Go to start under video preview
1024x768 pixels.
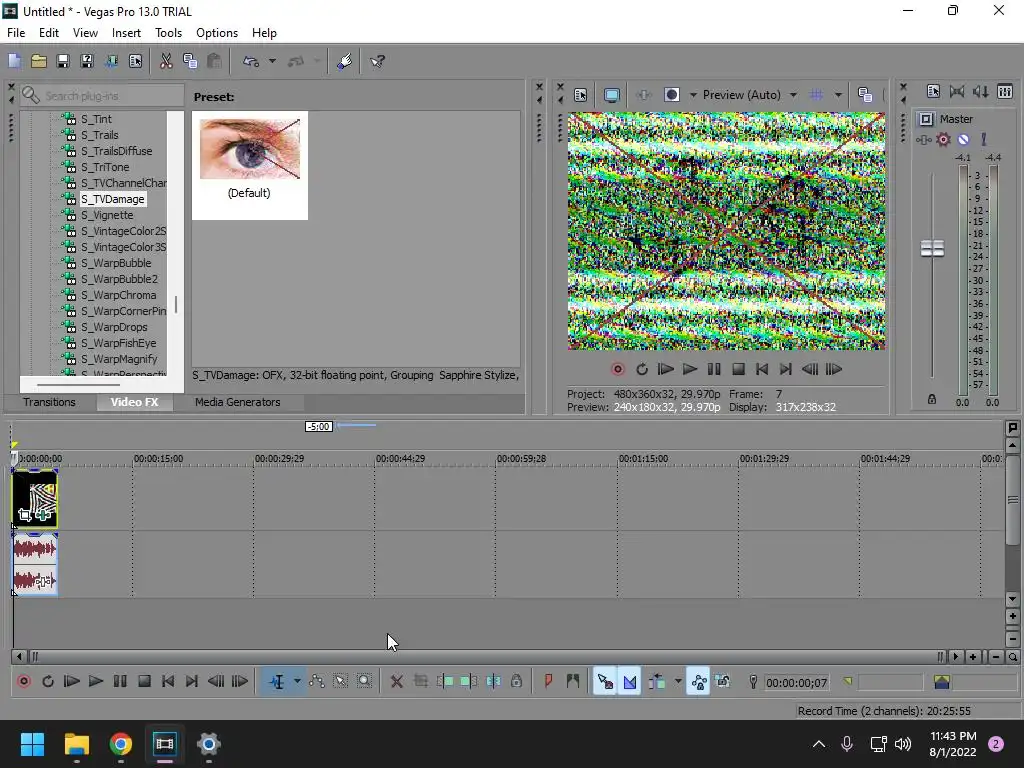coord(761,369)
